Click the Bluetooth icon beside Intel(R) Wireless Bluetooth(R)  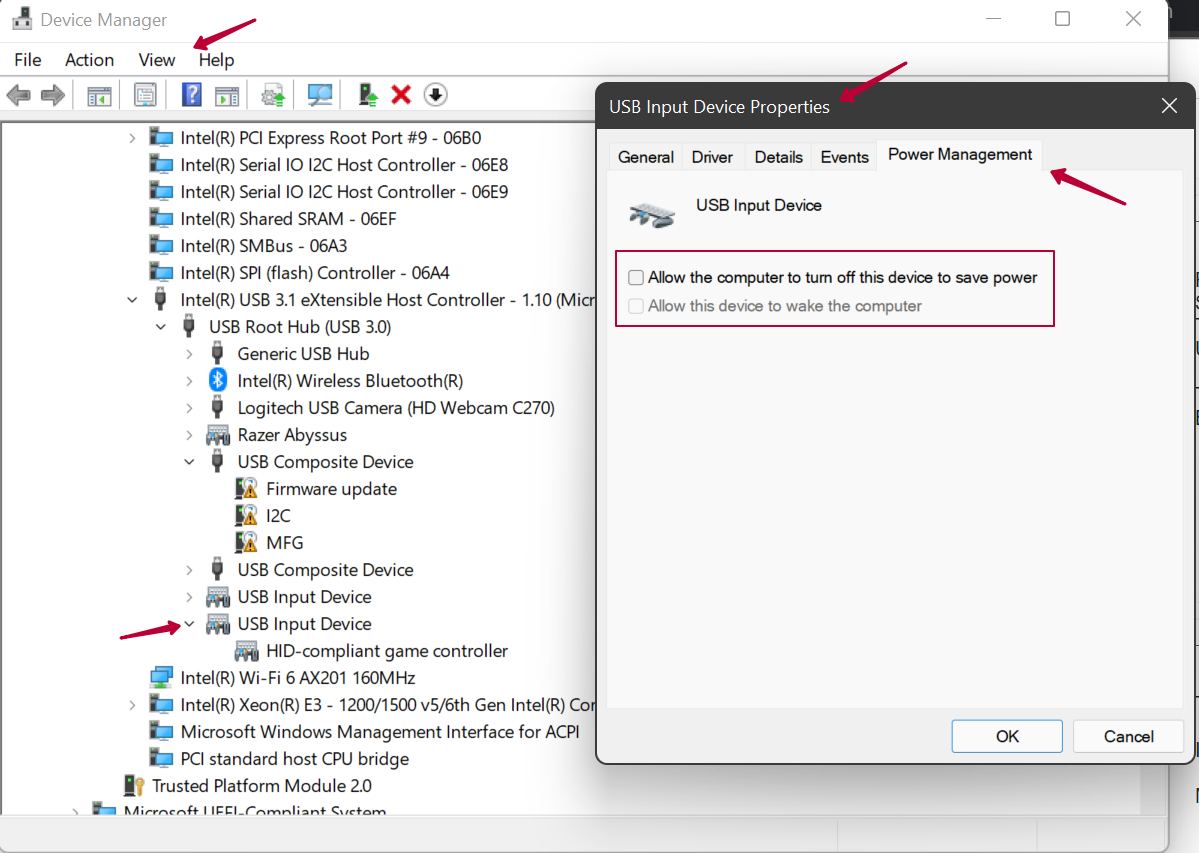(x=218, y=380)
